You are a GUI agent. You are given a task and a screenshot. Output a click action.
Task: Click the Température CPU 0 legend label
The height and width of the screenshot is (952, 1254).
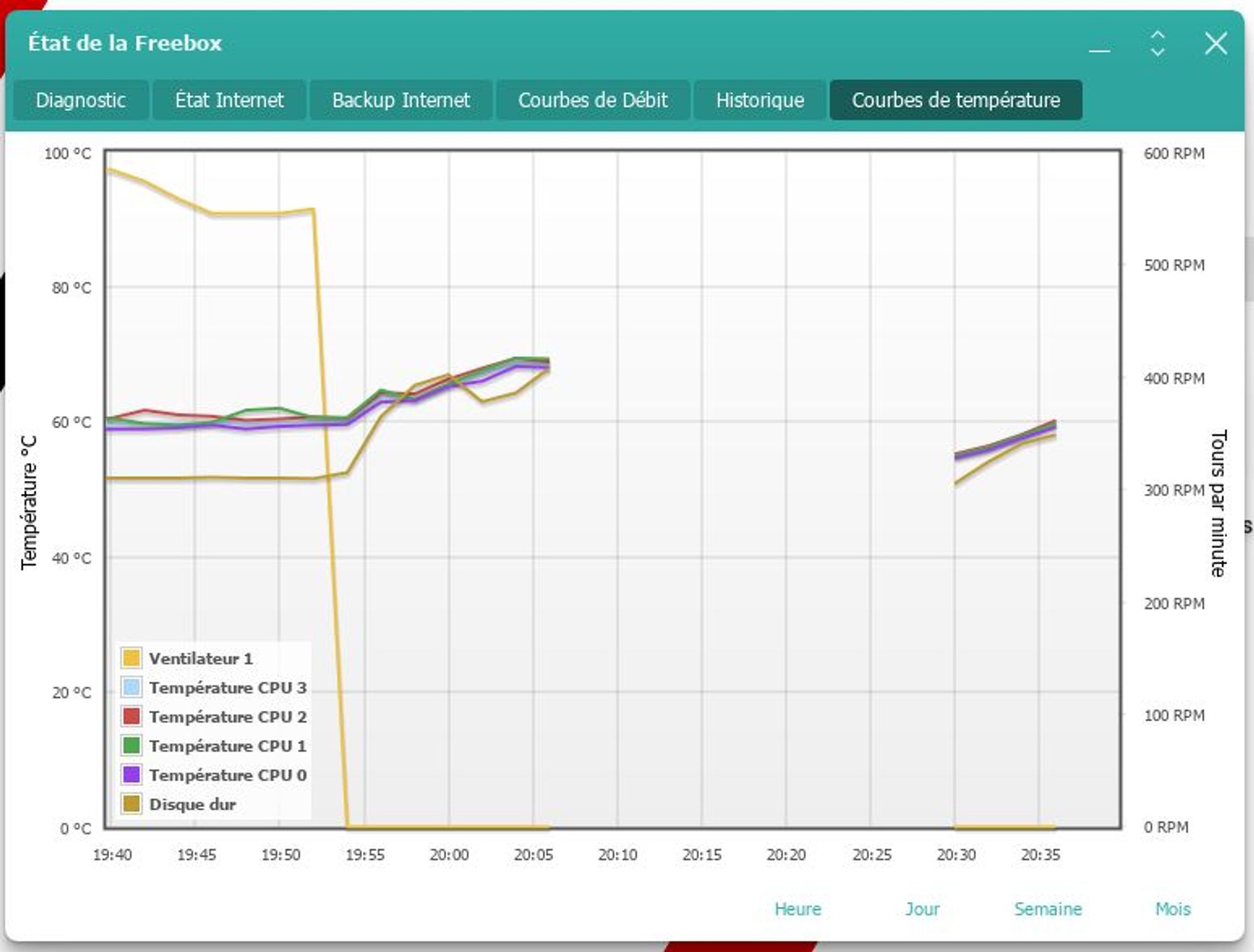(228, 775)
